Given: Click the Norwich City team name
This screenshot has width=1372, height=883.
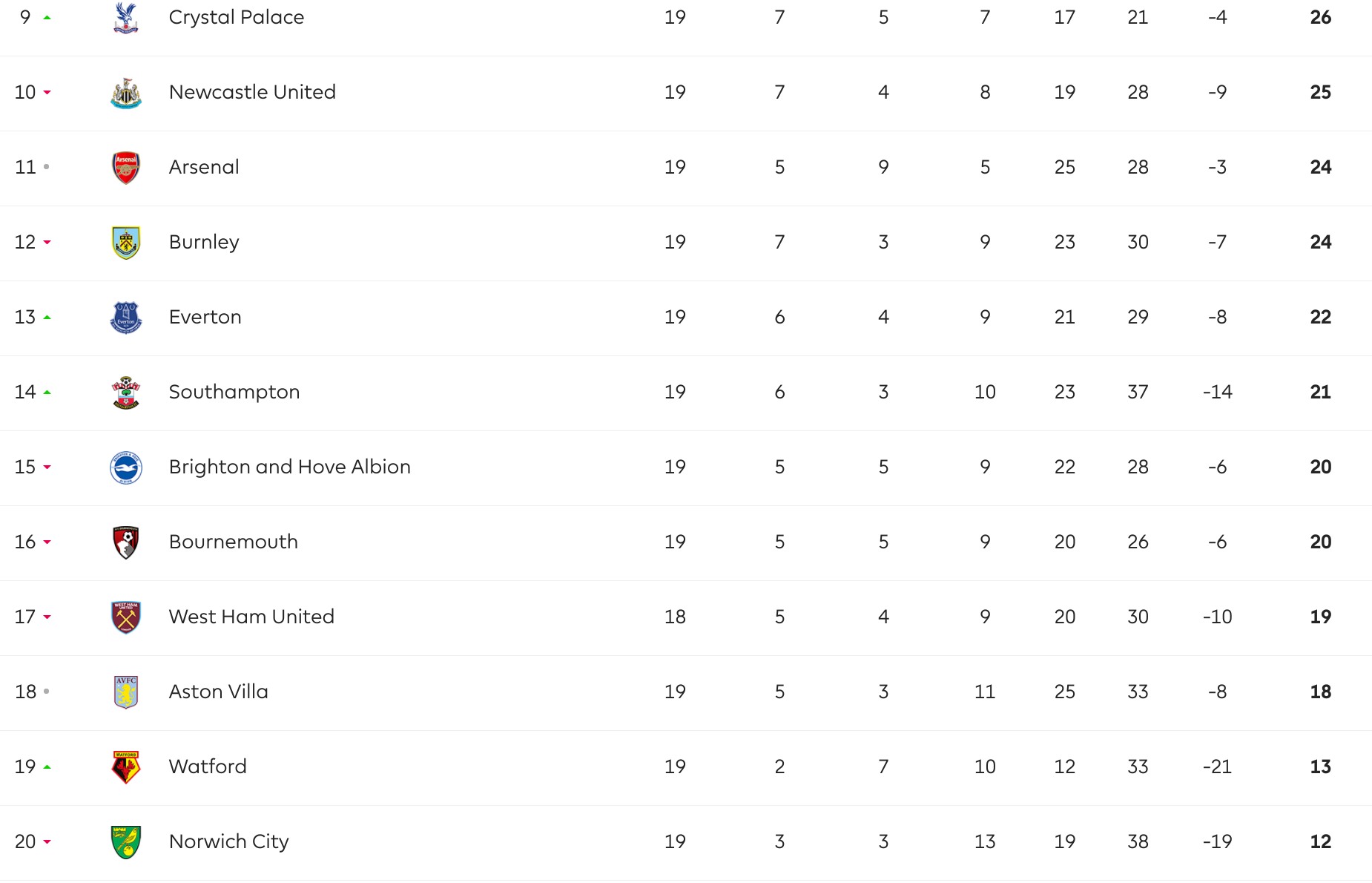Looking at the screenshot, I should click(x=228, y=841).
